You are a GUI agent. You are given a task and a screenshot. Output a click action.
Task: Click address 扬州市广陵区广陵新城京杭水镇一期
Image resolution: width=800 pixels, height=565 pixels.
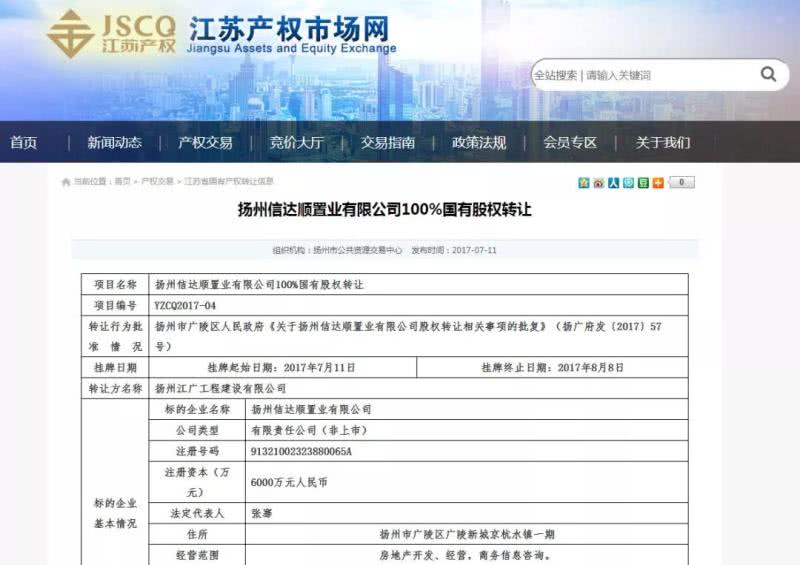pyautogui.click(x=467, y=534)
